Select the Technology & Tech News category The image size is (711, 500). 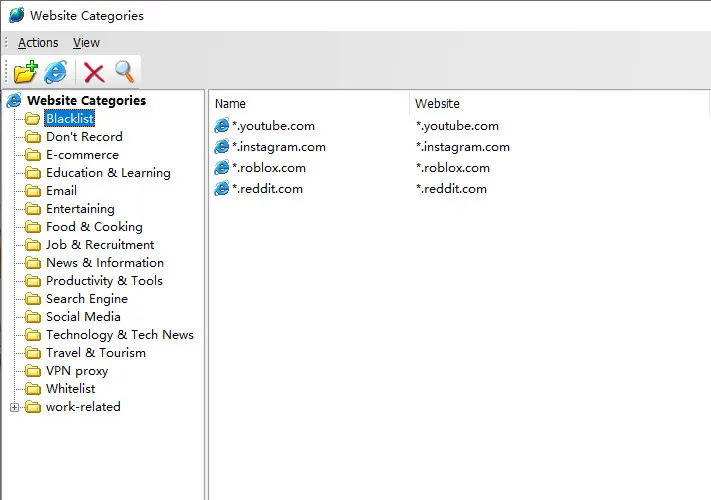click(120, 335)
